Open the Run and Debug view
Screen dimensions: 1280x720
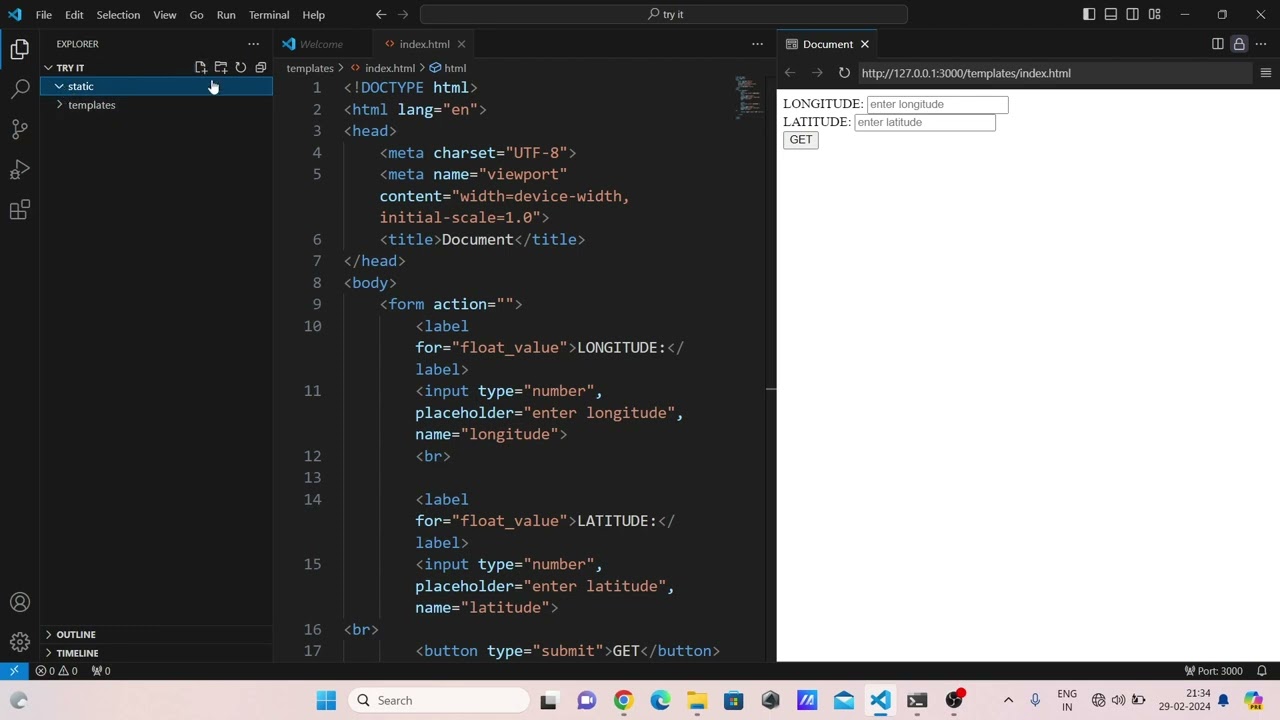20,170
